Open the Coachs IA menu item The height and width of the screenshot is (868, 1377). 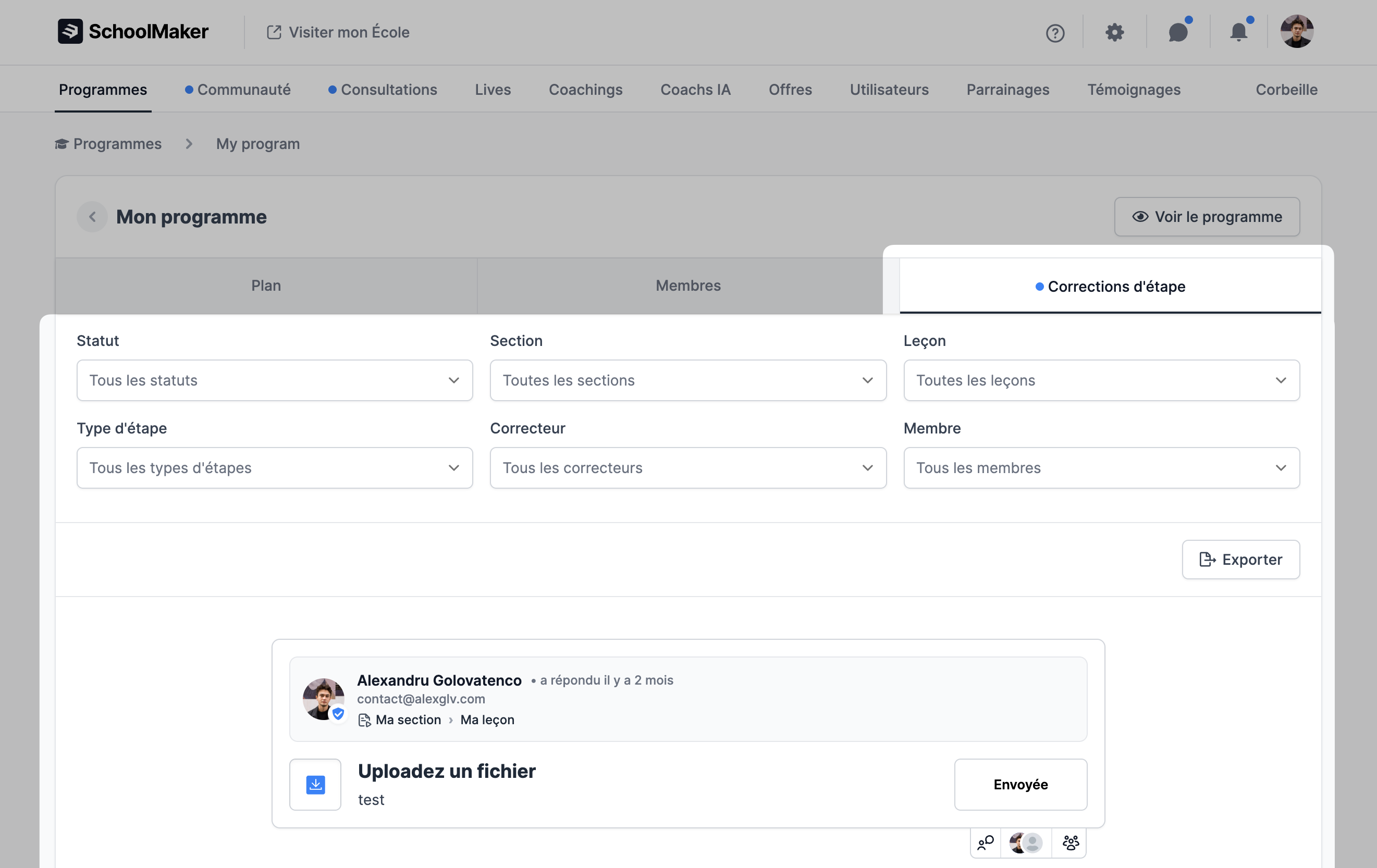point(695,90)
